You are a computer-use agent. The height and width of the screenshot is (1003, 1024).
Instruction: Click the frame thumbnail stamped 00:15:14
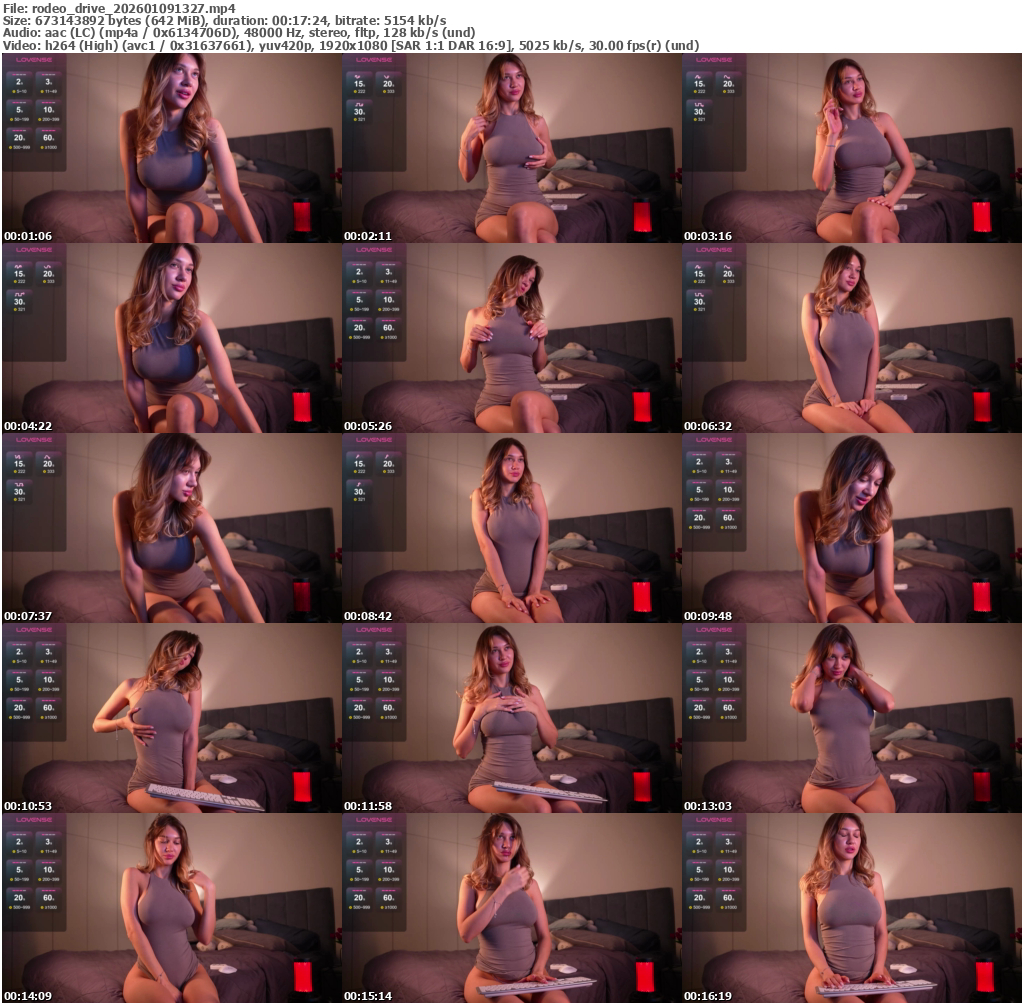point(511,908)
